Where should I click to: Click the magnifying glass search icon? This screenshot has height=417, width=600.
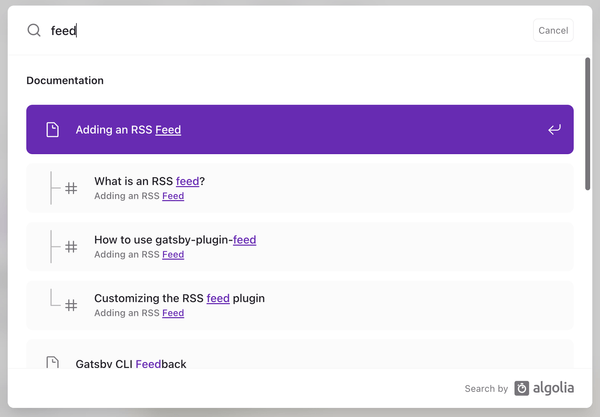click(x=34, y=30)
